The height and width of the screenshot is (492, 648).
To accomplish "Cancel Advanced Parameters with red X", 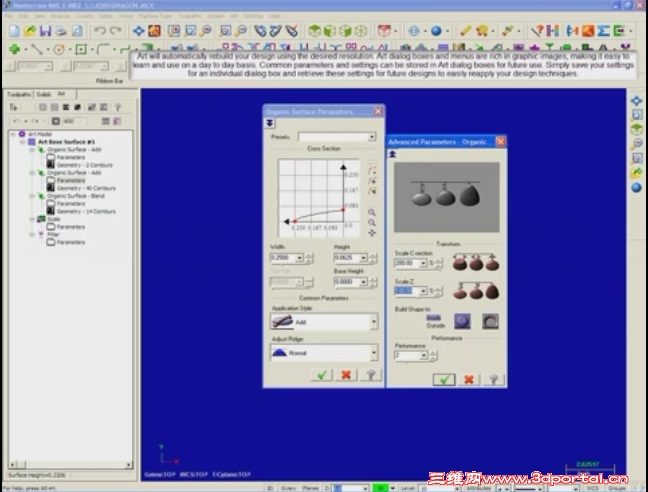I will [469, 379].
